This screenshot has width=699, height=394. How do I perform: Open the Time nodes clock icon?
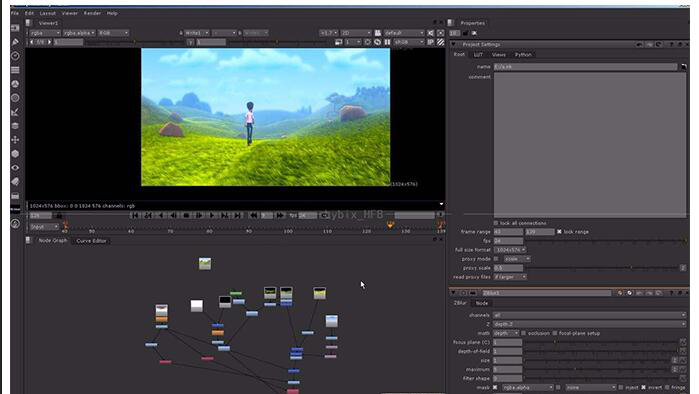pos(15,56)
